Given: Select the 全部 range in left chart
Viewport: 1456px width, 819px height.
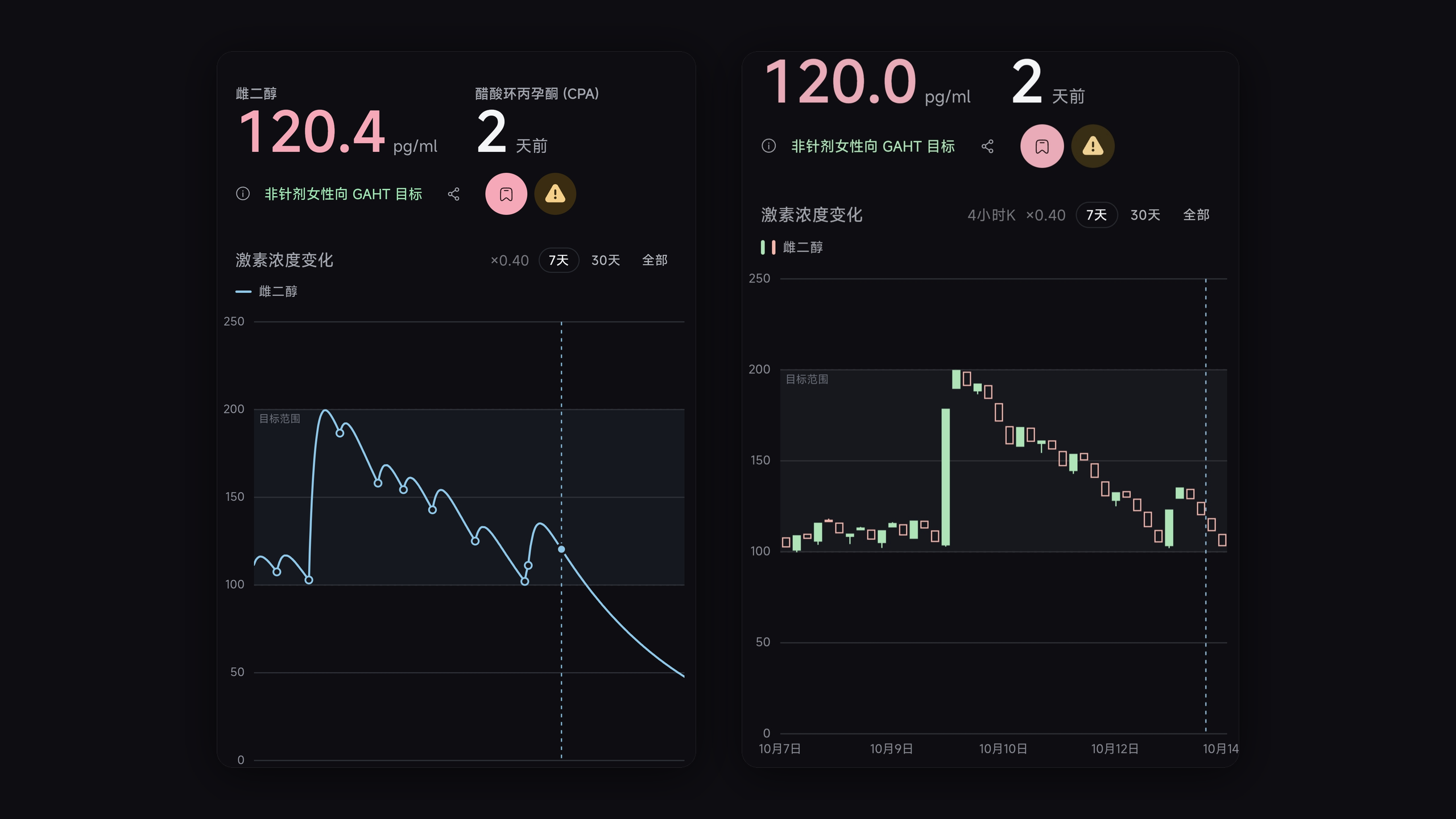Looking at the screenshot, I should coord(655,260).
